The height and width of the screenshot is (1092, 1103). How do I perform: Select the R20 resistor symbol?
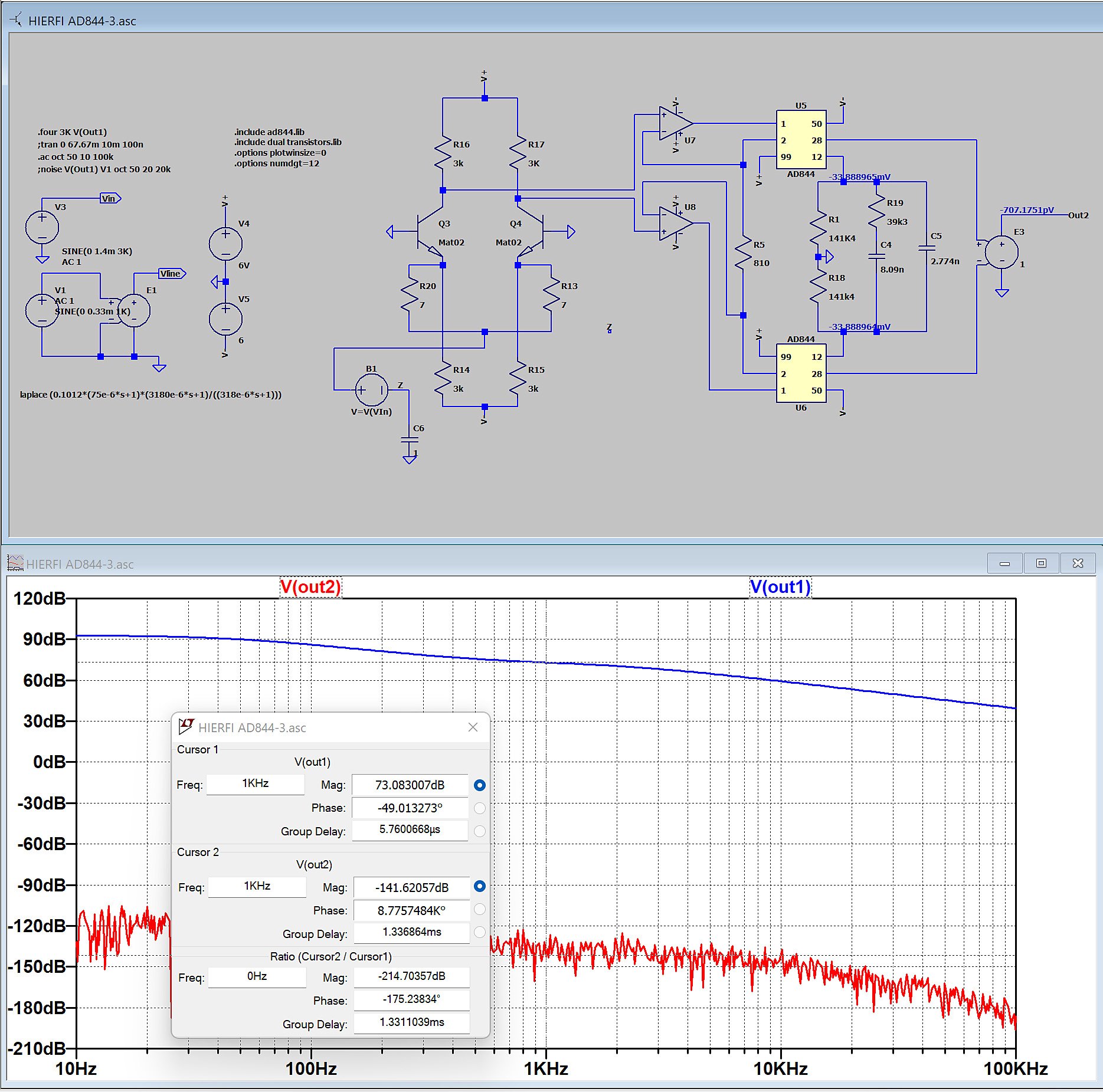click(x=409, y=294)
